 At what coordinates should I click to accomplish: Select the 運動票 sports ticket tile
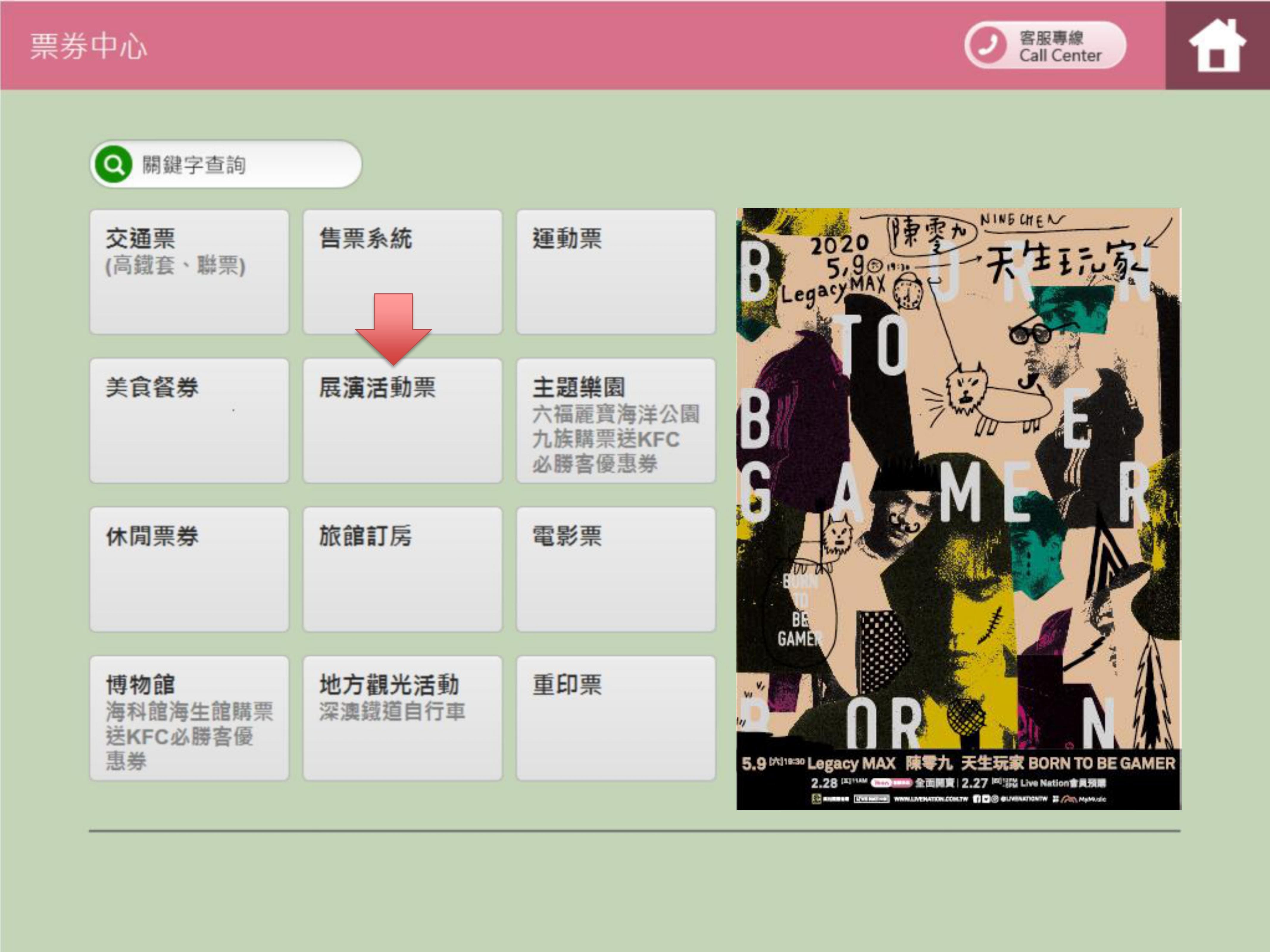(616, 271)
